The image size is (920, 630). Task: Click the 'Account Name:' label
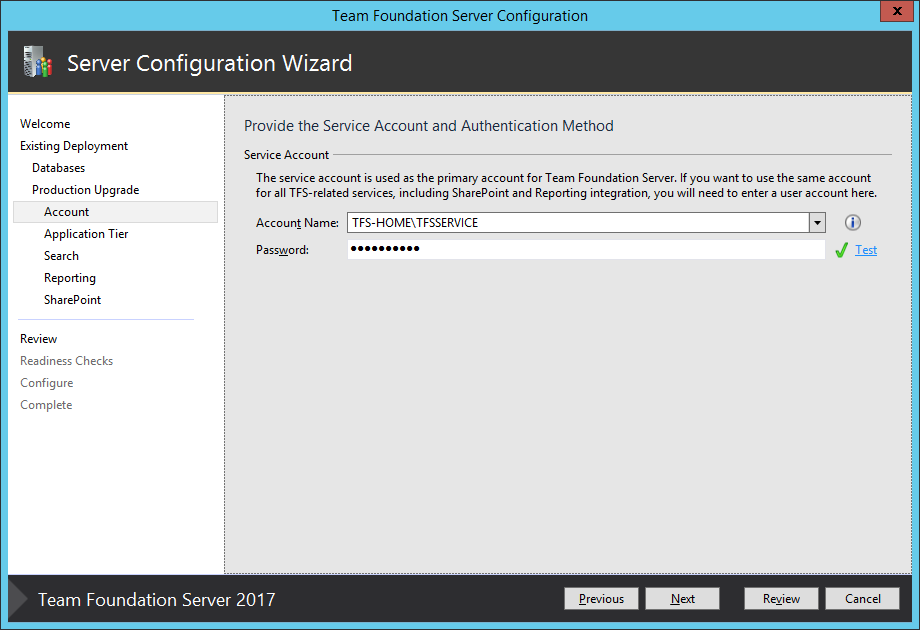pos(297,223)
